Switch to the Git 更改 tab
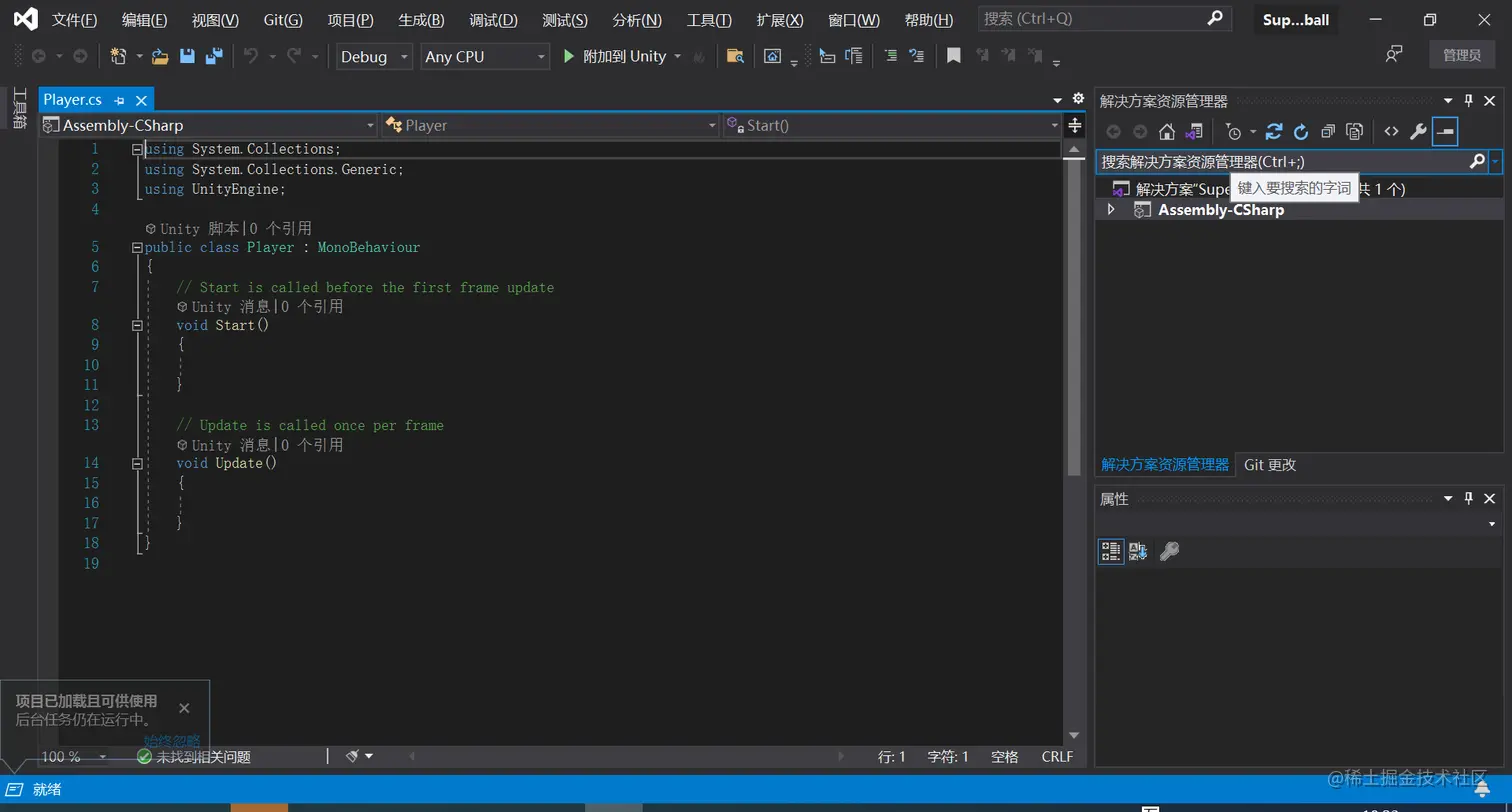 coord(1270,465)
